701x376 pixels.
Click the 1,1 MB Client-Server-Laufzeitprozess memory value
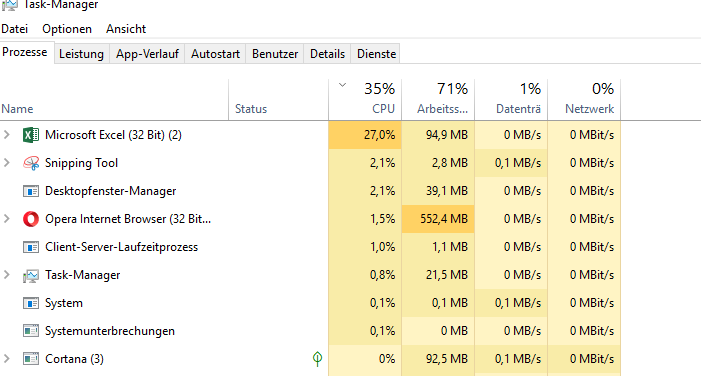click(x=450, y=247)
